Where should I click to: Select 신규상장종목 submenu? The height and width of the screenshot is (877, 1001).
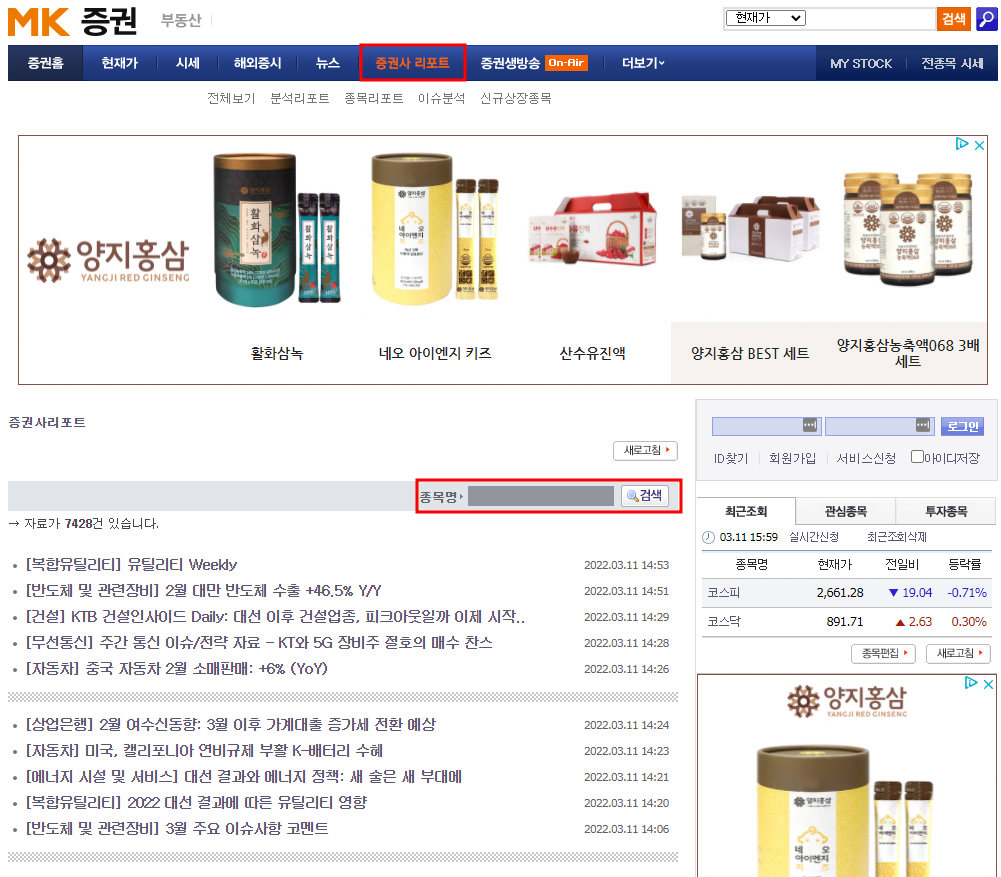click(515, 98)
